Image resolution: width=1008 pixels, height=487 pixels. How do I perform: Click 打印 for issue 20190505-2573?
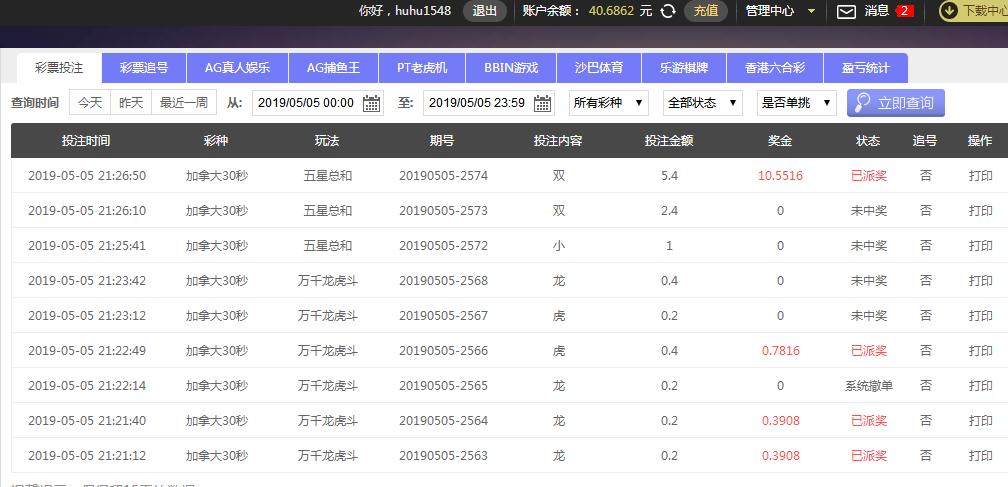point(980,211)
